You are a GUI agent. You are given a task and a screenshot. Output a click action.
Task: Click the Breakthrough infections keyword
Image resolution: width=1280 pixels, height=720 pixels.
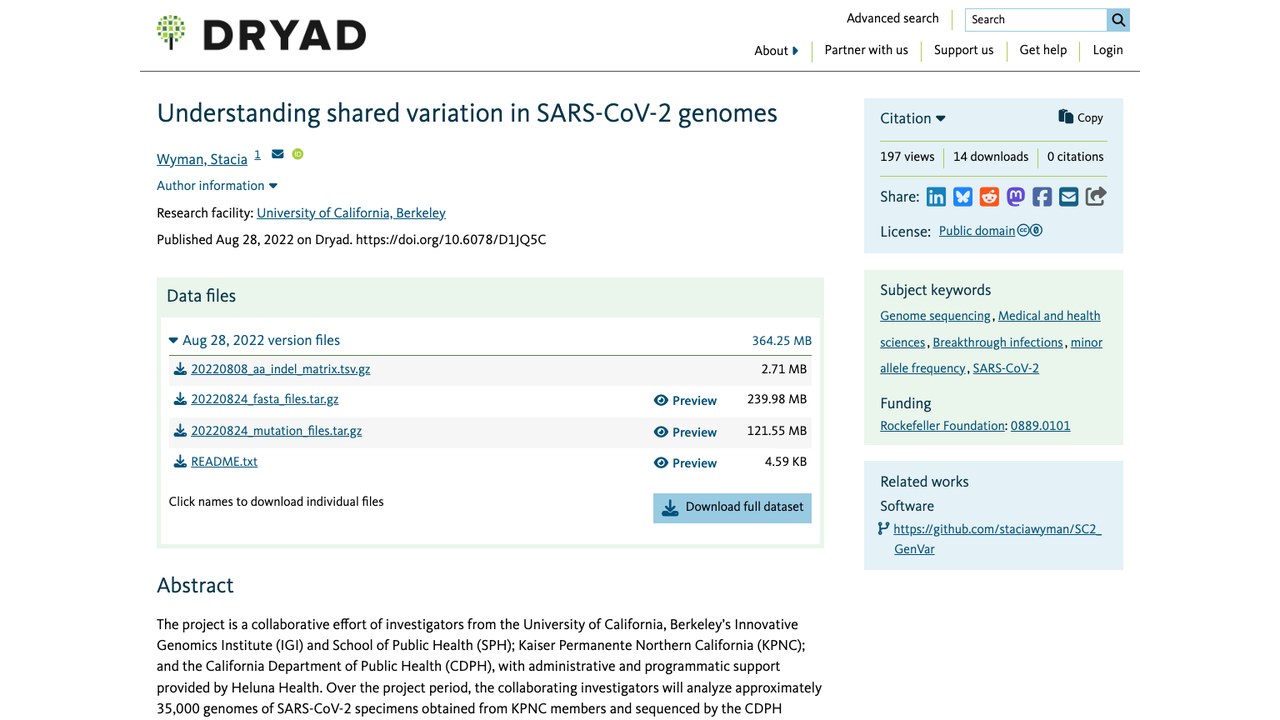click(x=998, y=342)
